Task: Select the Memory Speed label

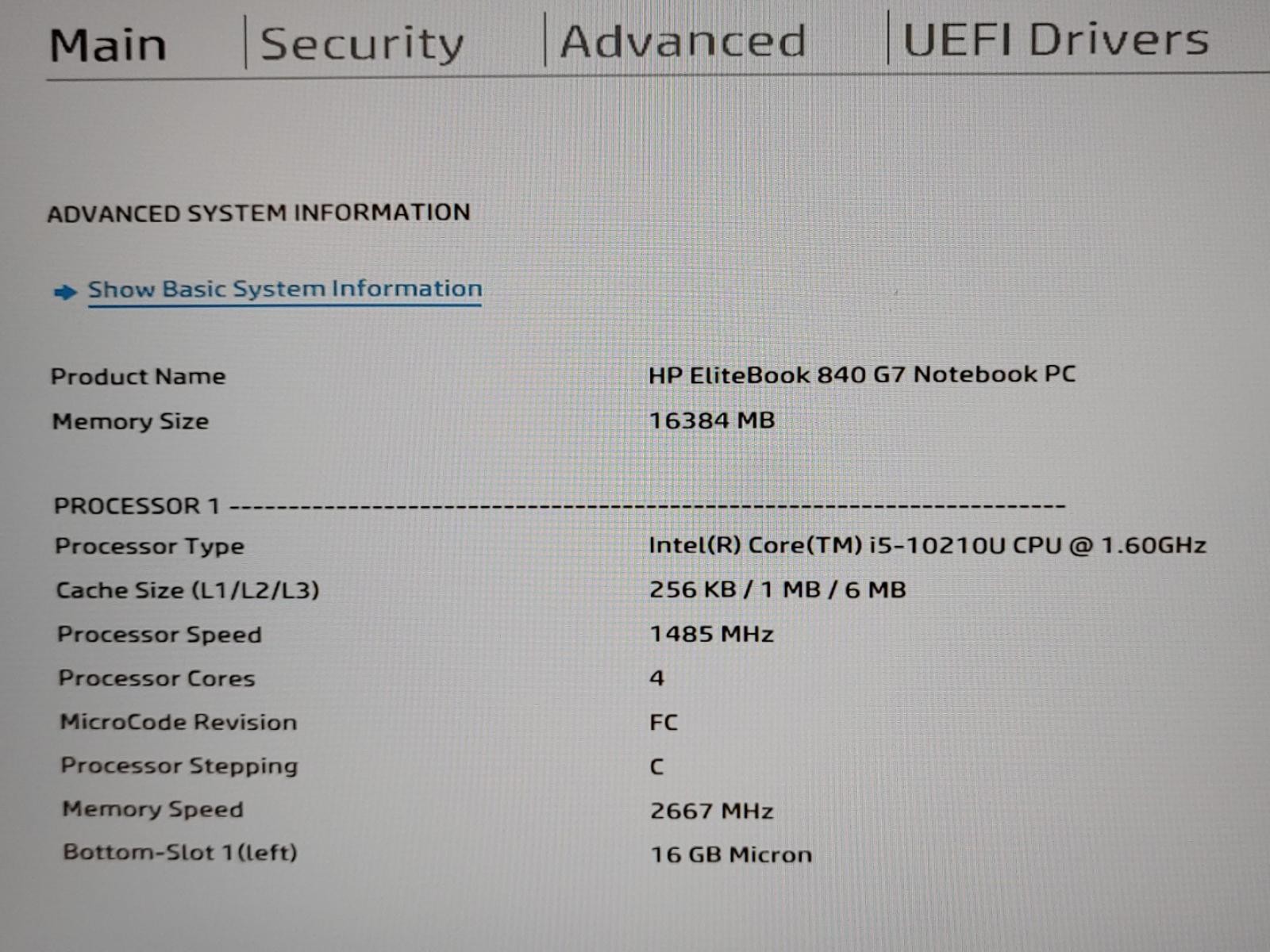Action: (153, 809)
